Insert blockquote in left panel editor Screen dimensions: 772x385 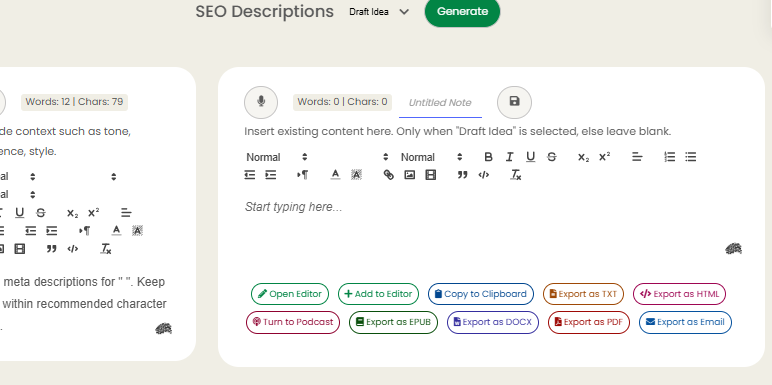point(52,249)
